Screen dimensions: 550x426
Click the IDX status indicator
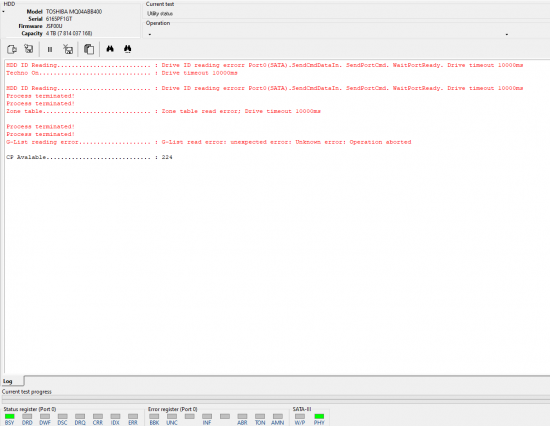tap(115, 417)
